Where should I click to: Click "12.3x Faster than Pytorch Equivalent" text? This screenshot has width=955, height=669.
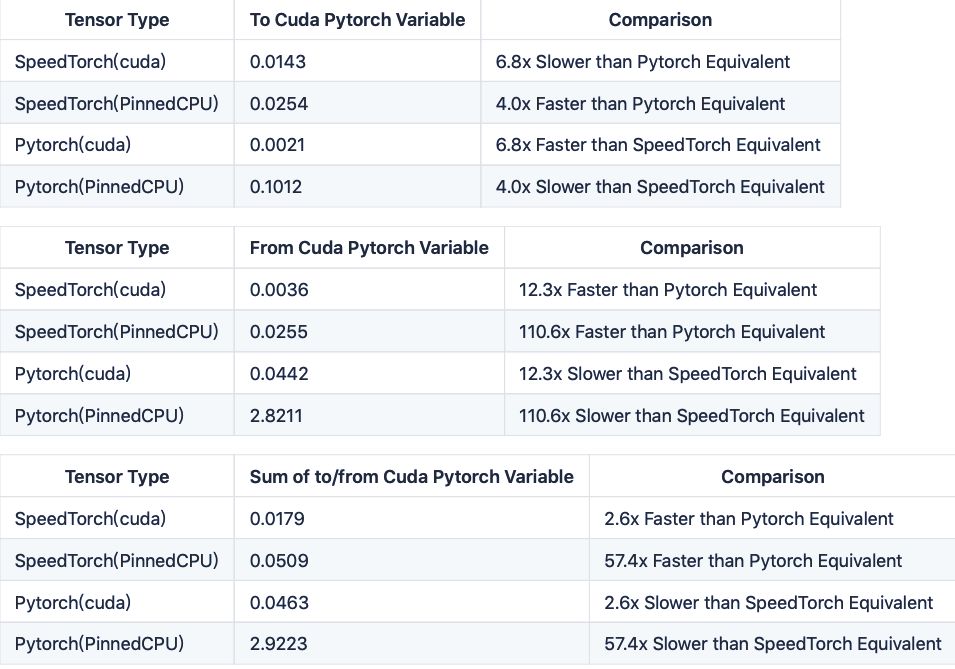[668, 290]
